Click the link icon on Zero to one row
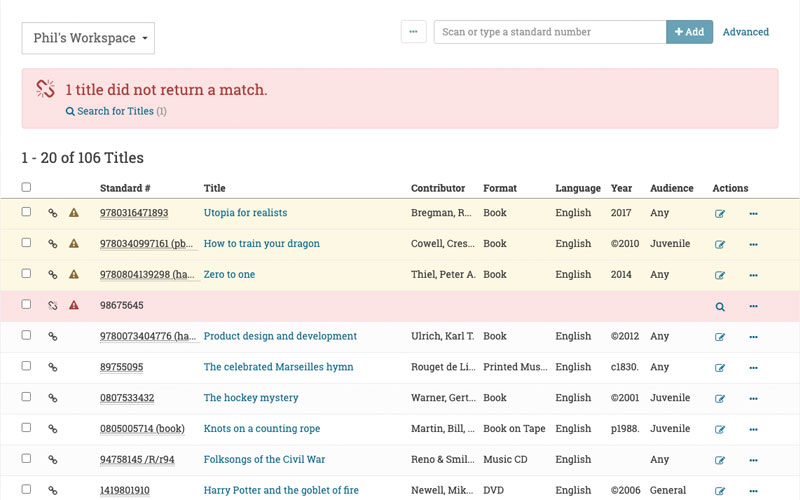Screen dimensions: 800x500 [x=53, y=274]
